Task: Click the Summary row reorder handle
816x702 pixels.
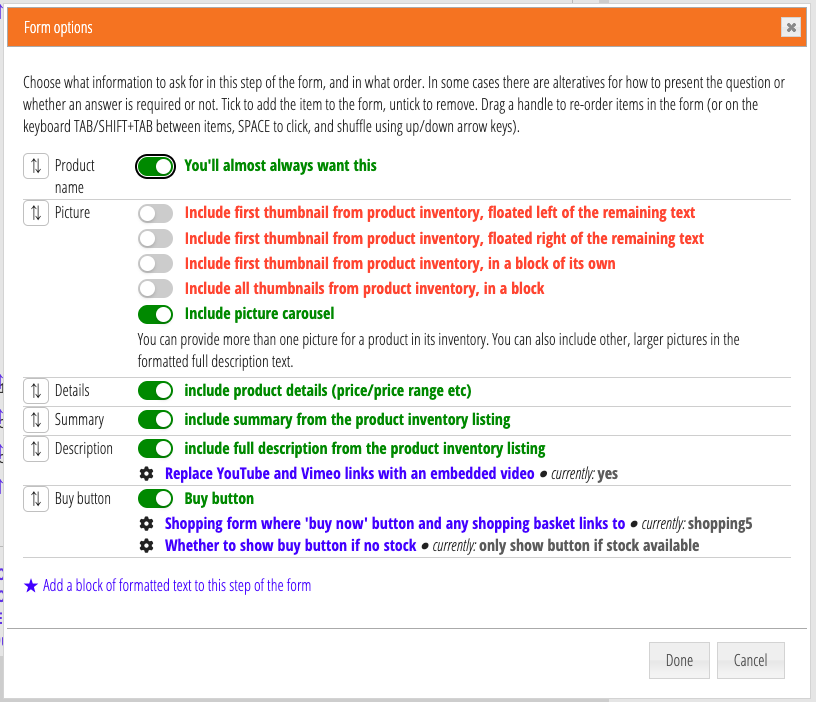Action: pyautogui.click(x=36, y=420)
